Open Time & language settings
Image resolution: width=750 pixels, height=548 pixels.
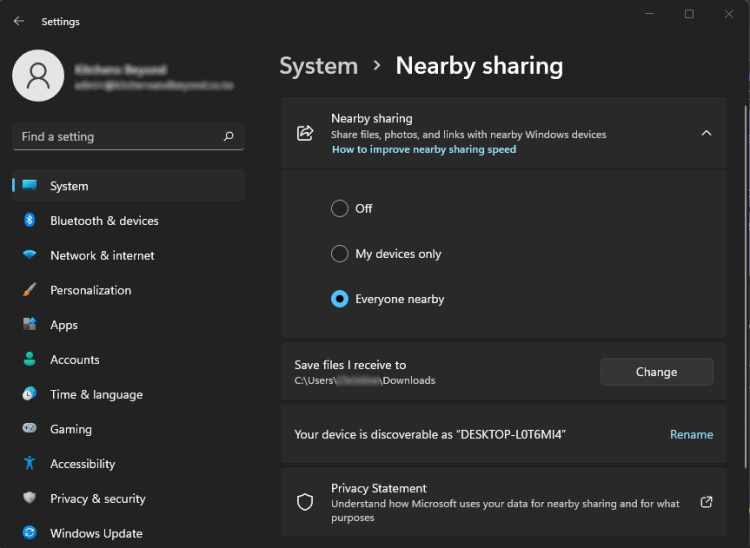[x=96, y=395]
